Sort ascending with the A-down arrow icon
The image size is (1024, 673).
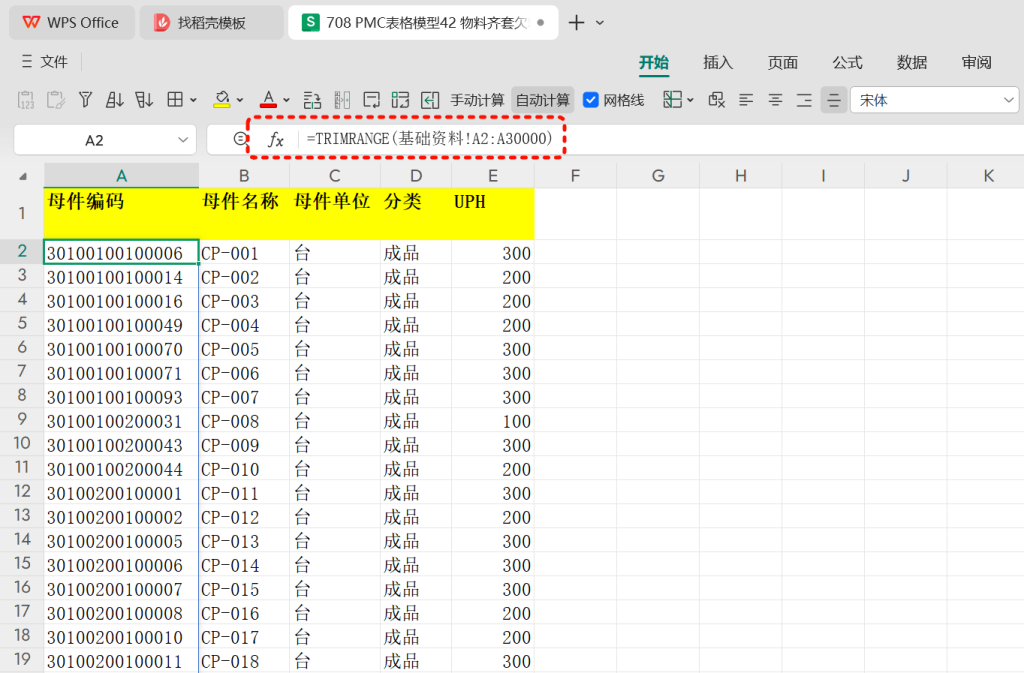(x=114, y=100)
